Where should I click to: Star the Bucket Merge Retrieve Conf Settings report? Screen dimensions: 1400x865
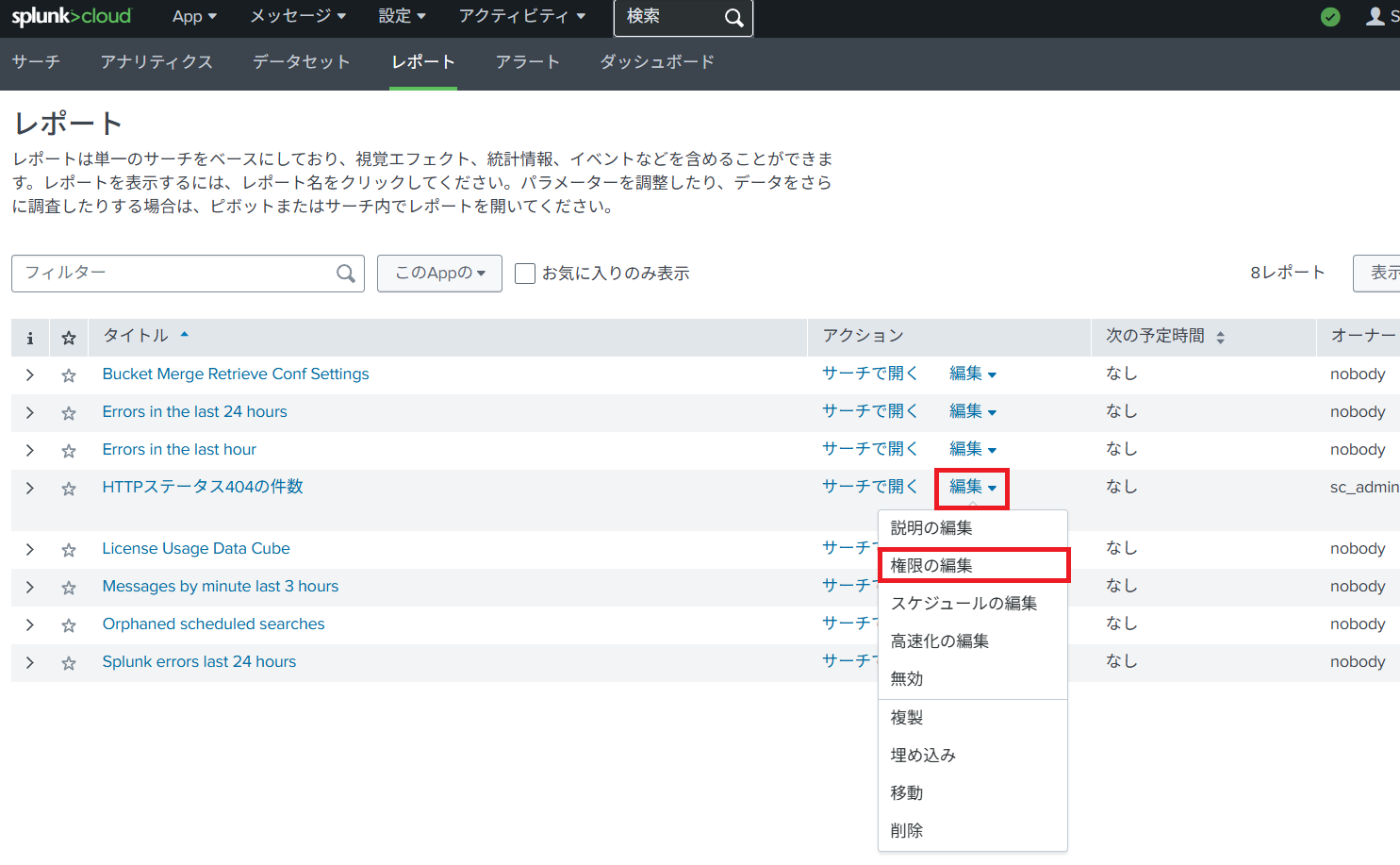[x=69, y=375]
